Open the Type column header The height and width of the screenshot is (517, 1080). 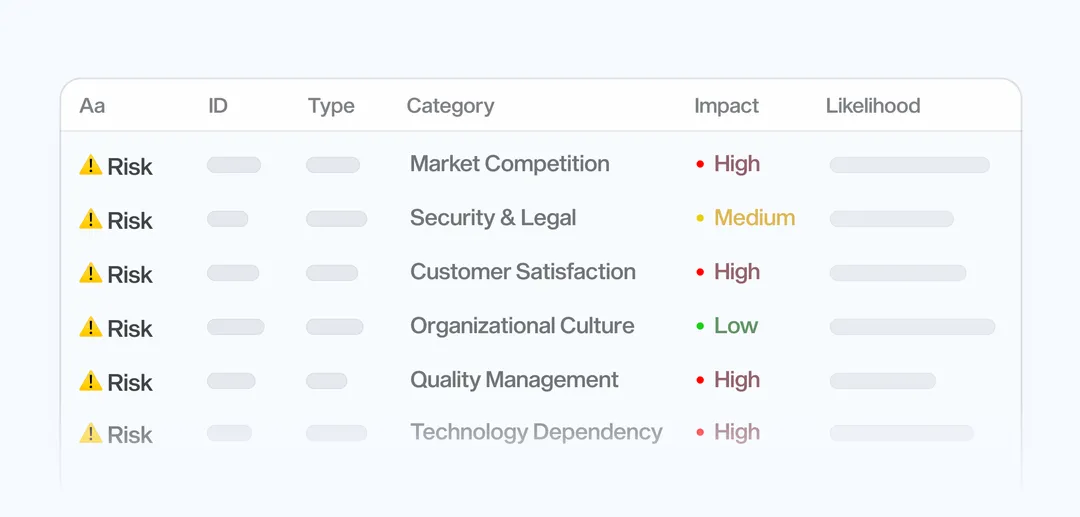click(x=331, y=106)
